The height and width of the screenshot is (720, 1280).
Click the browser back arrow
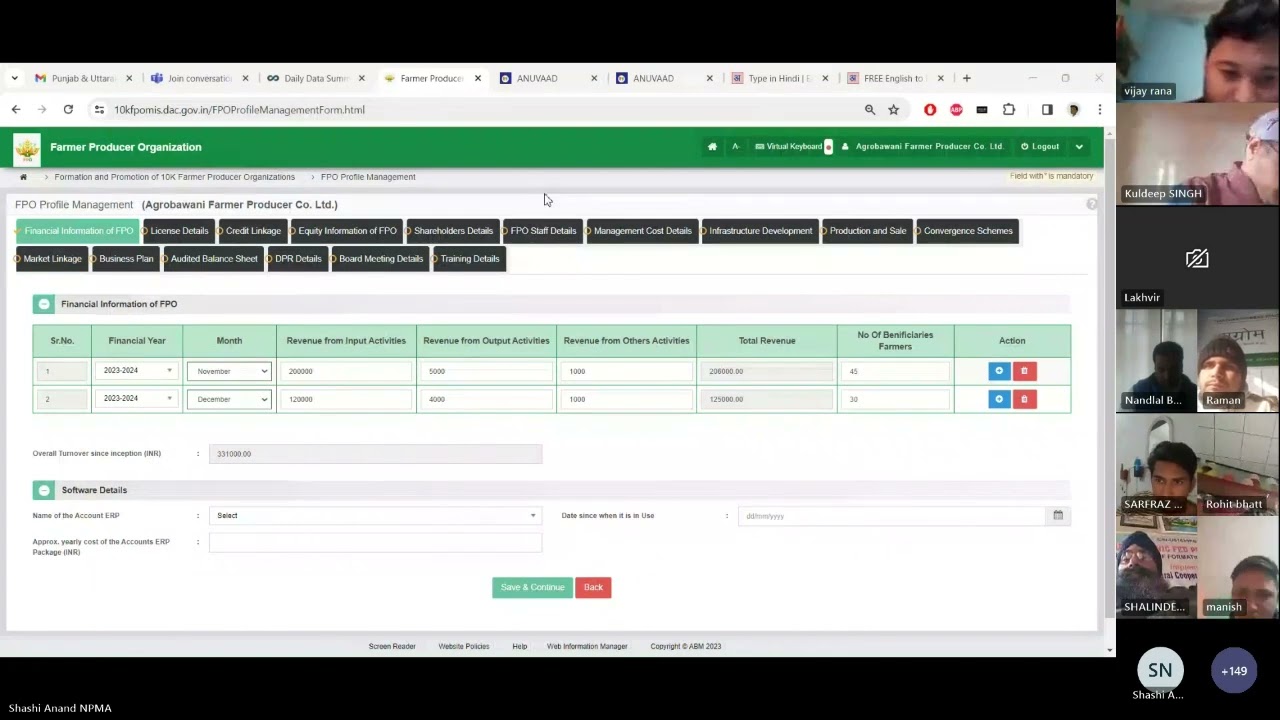[x=16, y=110]
